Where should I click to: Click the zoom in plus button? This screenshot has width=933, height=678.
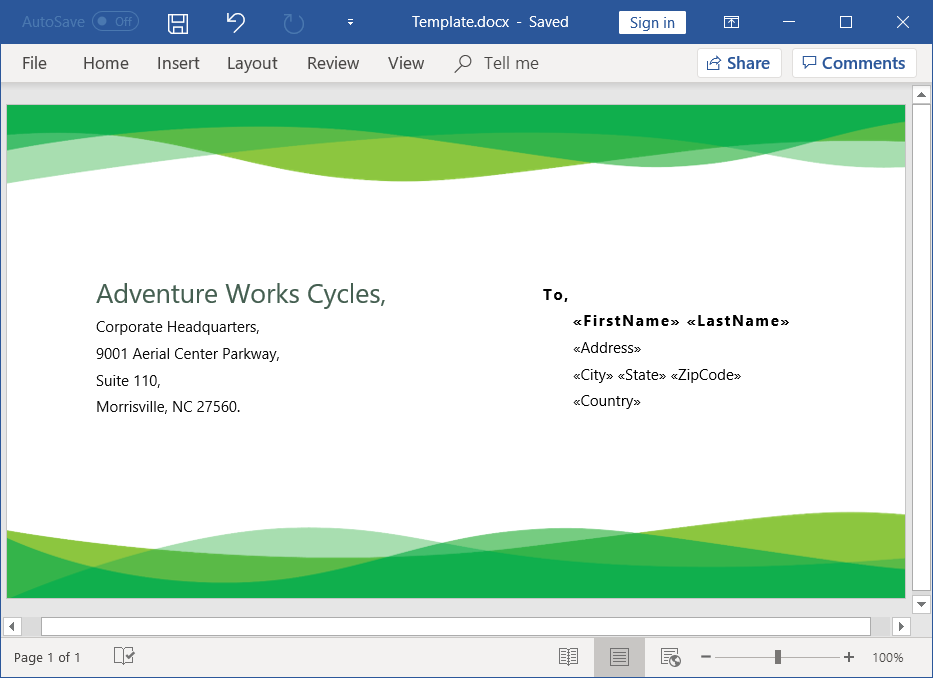tap(849, 657)
